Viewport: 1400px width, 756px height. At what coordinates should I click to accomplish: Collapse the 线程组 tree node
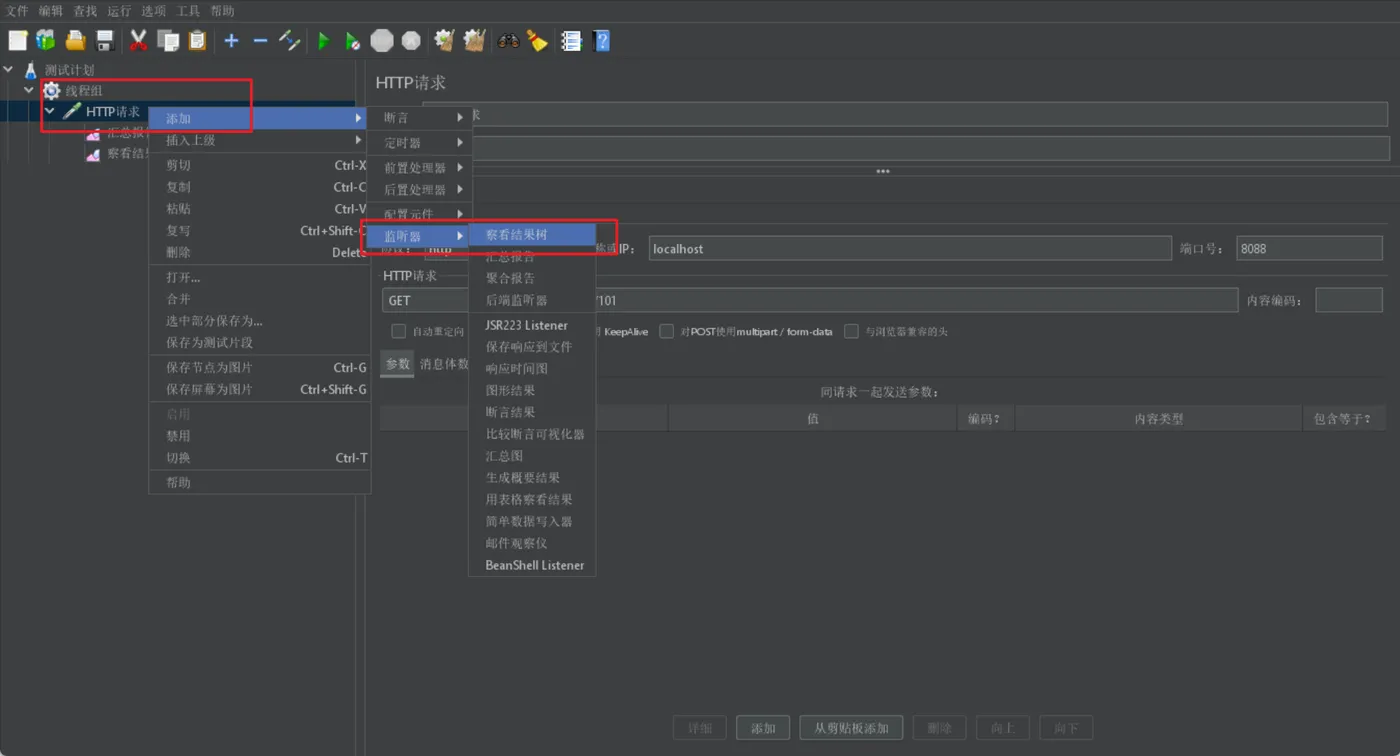[29, 91]
